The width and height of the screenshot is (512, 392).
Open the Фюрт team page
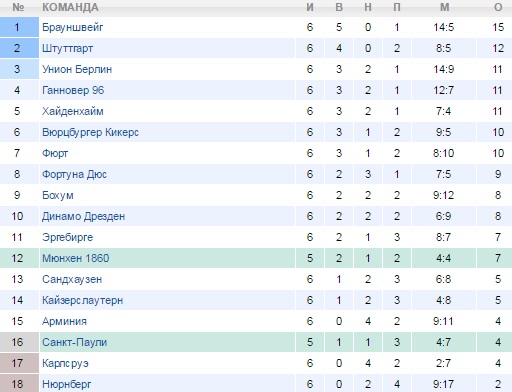tap(55, 153)
